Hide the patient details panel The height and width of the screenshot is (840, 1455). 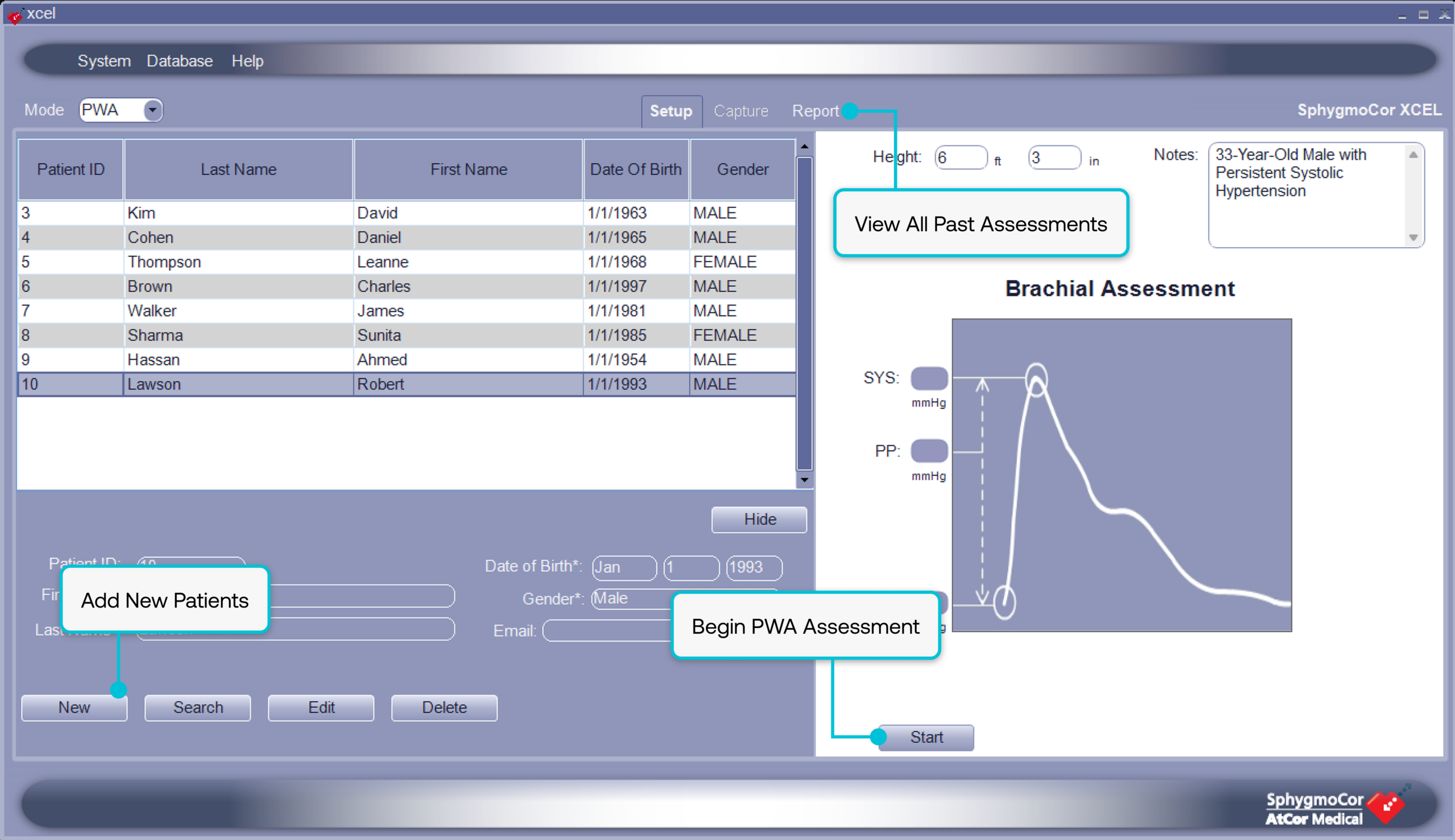759,519
